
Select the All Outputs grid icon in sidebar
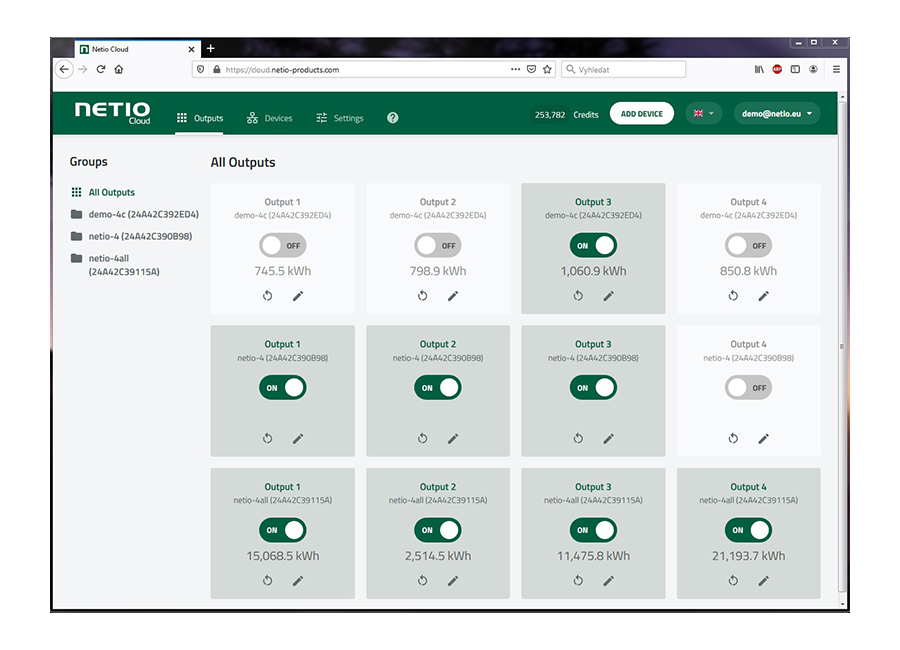(78, 192)
